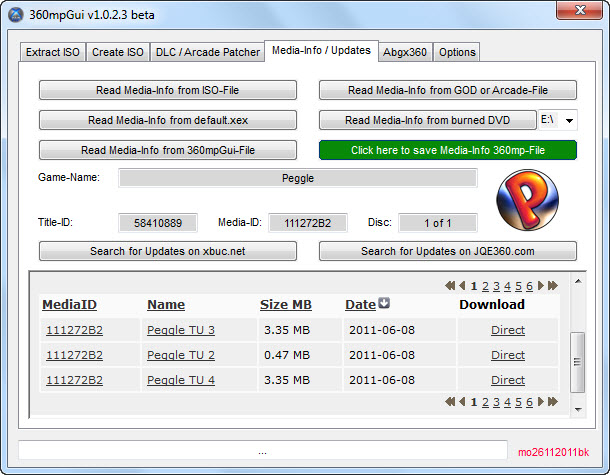The image size is (610, 475).
Task: Go to page 2 in top pager
Action: click(x=485, y=286)
